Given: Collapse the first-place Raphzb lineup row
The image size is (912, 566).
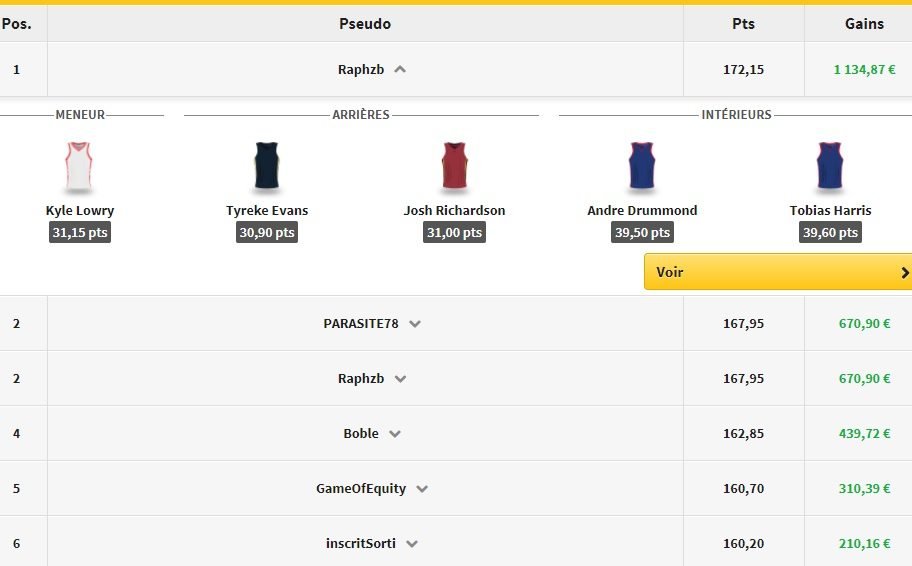Looking at the screenshot, I should click(x=400, y=70).
